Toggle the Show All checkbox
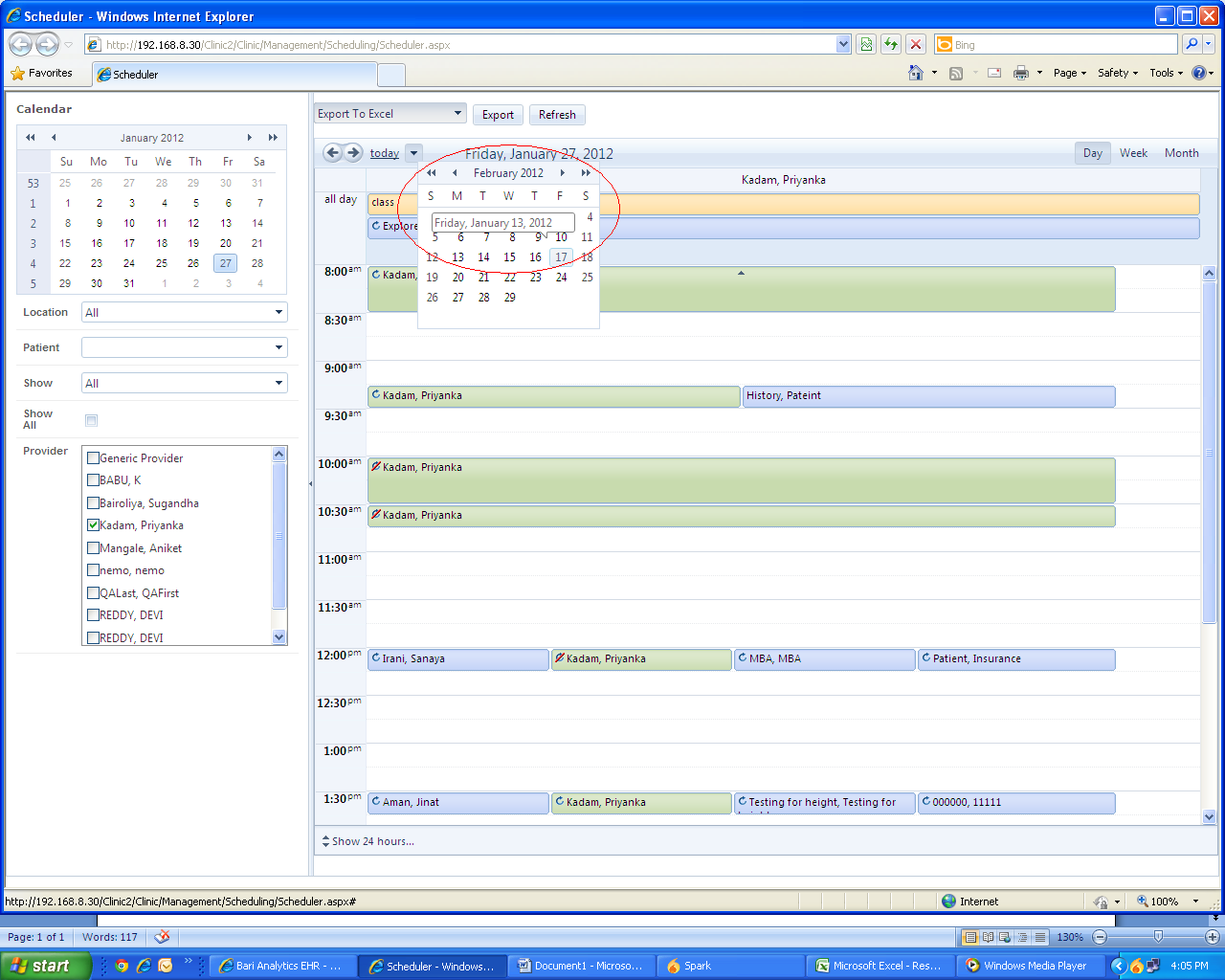 tap(92, 420)
